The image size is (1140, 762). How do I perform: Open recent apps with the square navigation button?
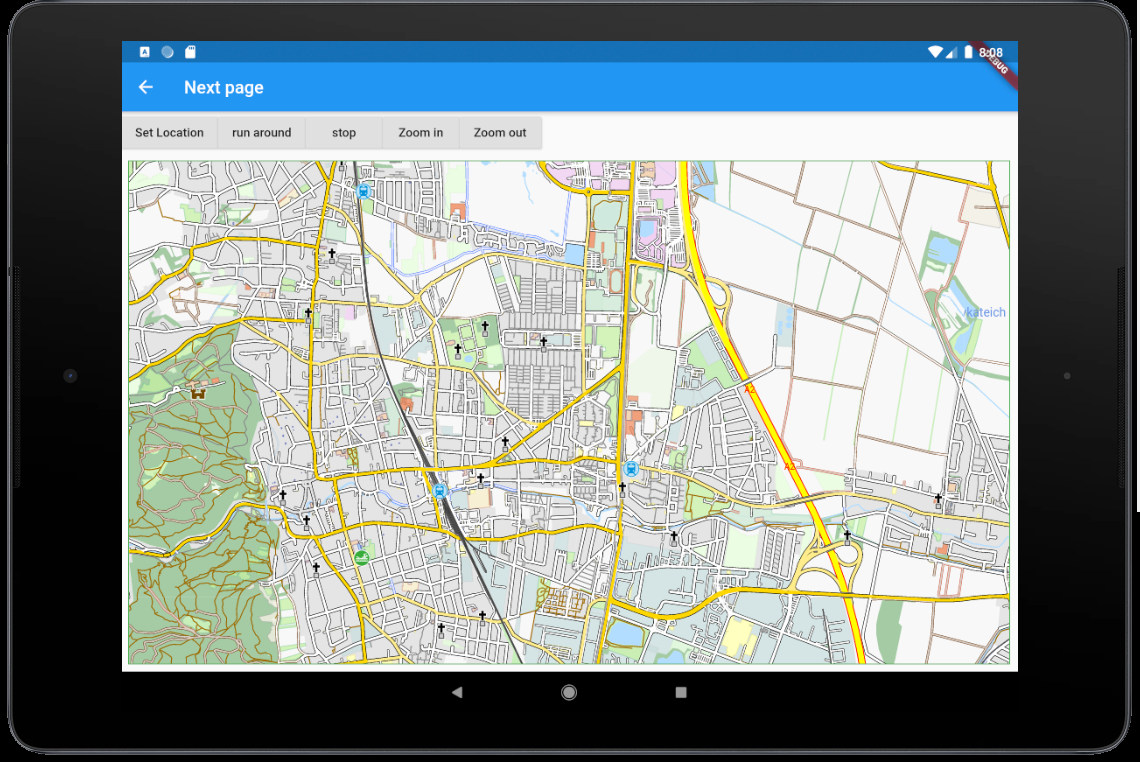point(679,692)
